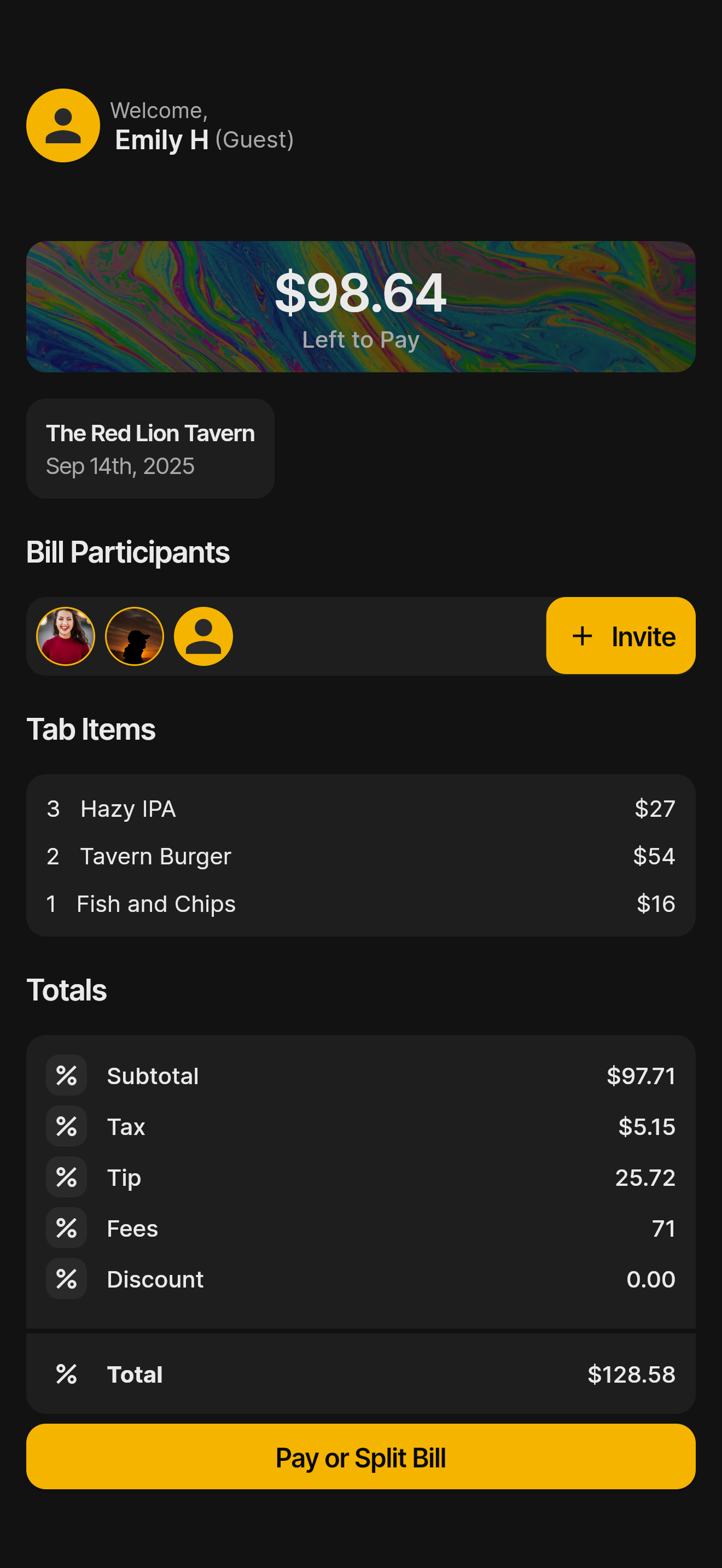
Task: Open the woman in red participant photo
Action: click(66, 636)
